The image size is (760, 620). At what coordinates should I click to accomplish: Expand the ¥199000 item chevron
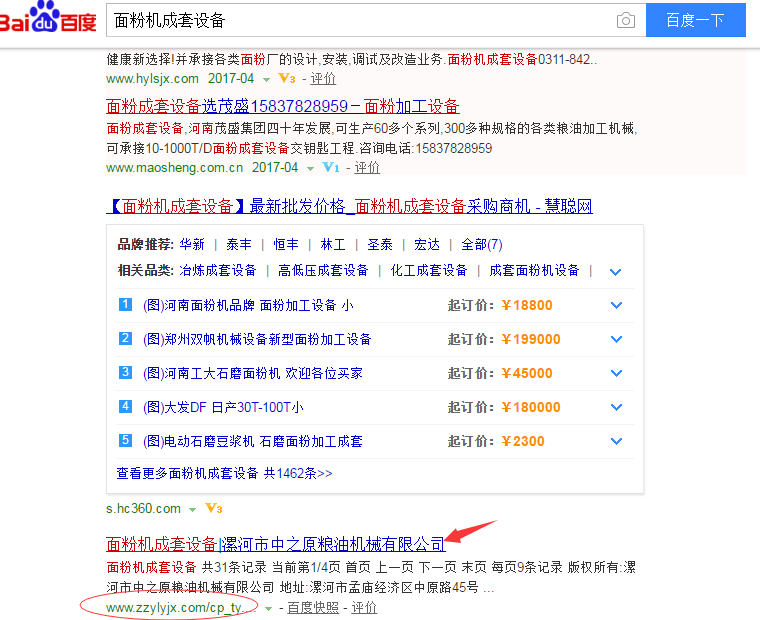617,339
